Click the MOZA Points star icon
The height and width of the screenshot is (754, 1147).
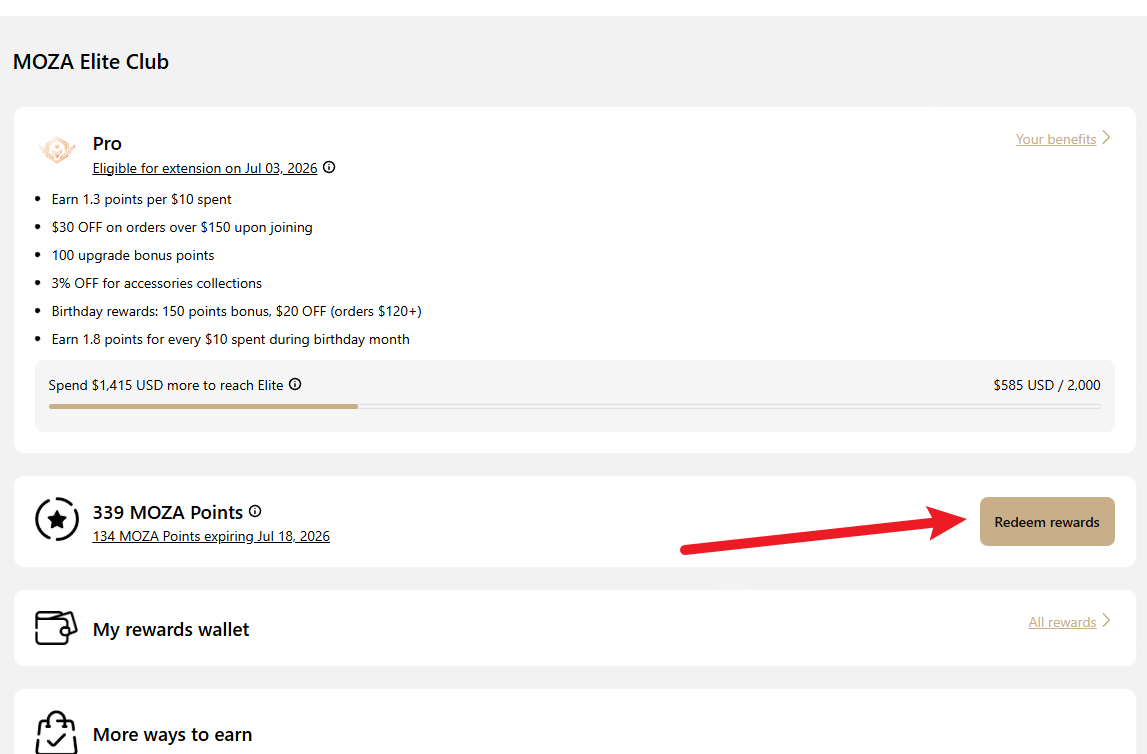(x=57, y=519)
